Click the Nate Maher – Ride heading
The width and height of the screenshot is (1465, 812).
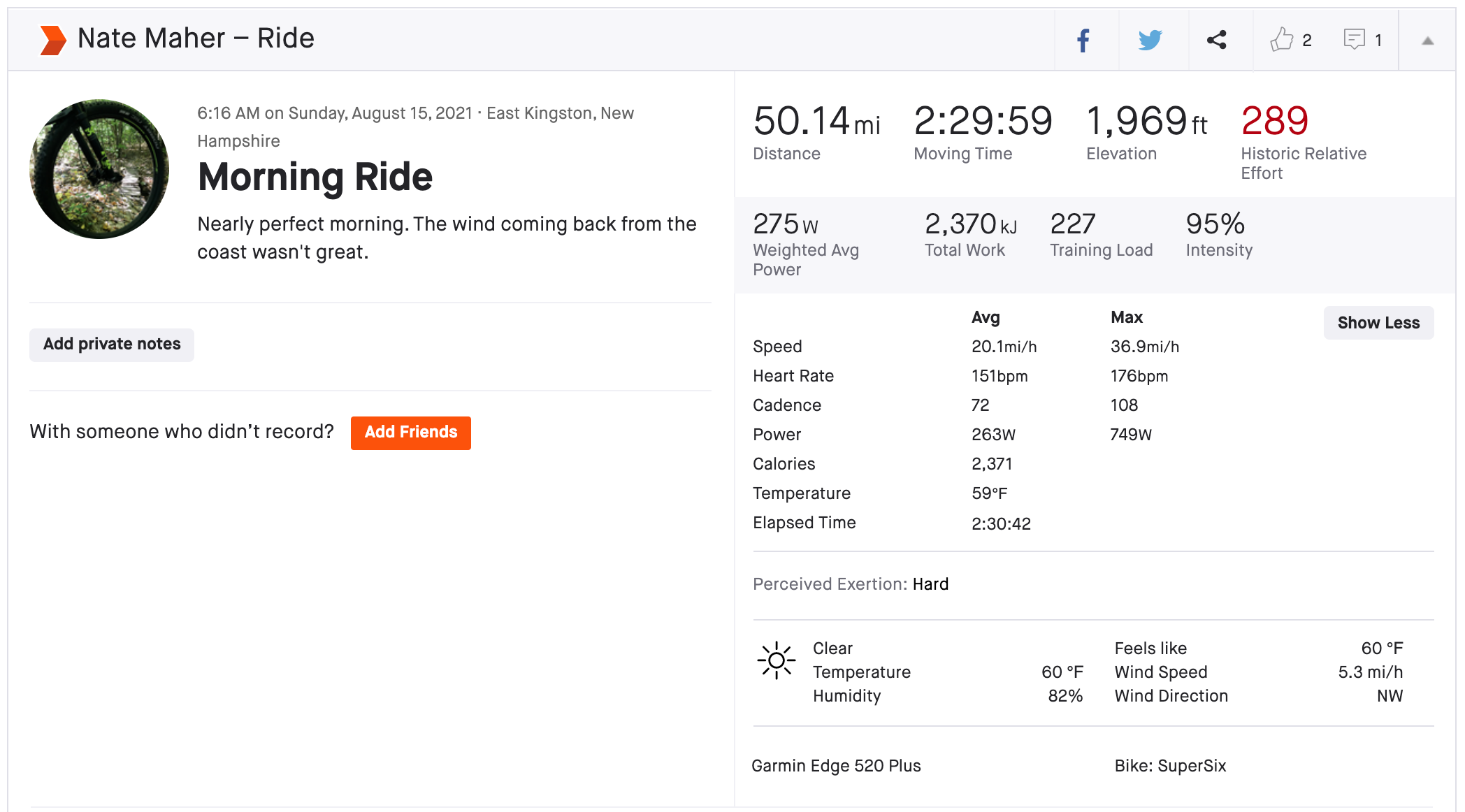pyautogui.click(x=196, y=38)
